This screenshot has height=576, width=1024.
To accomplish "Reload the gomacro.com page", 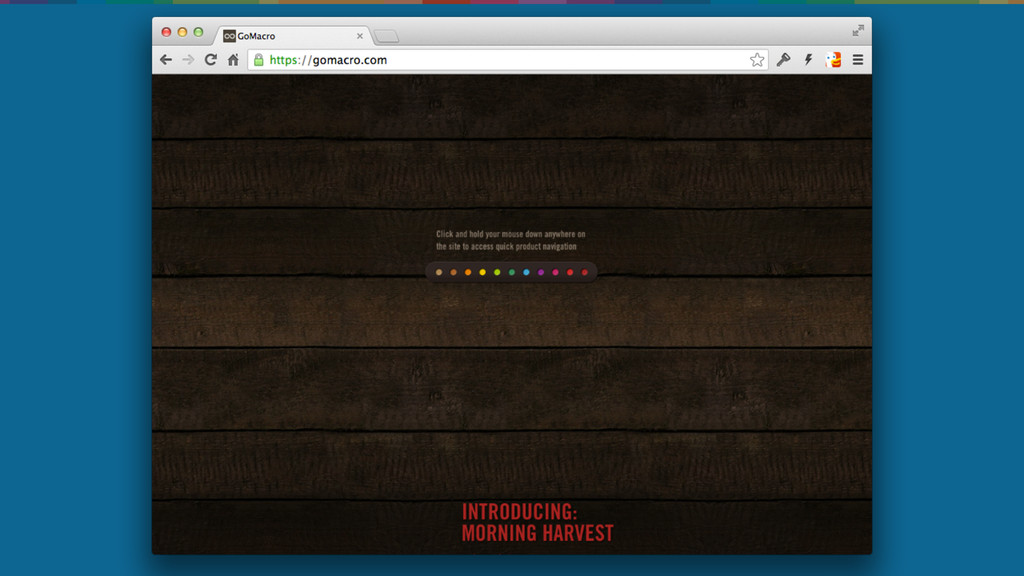I will click(210, 59).
